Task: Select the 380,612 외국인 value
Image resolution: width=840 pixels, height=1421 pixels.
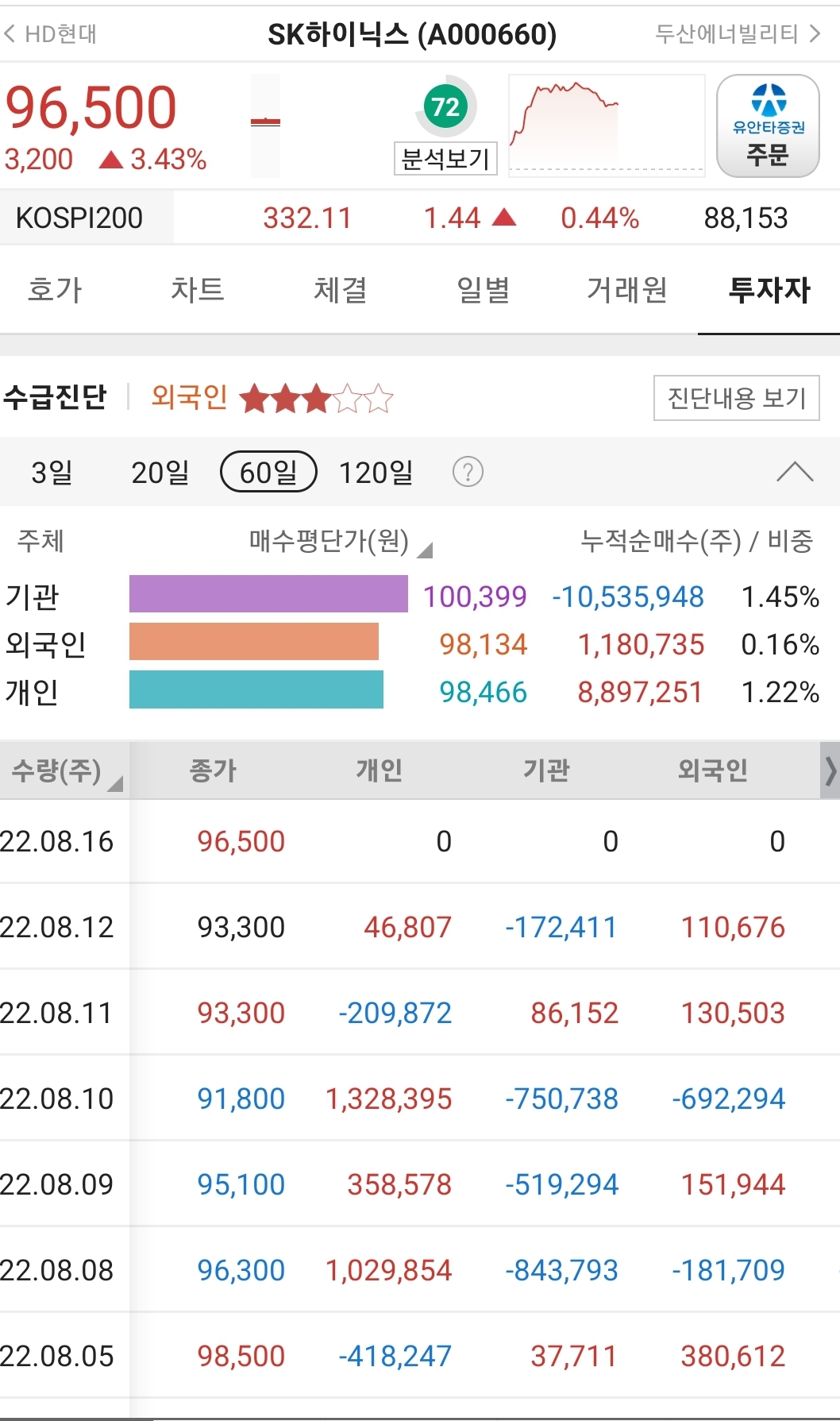Action: click(733, 1356)
